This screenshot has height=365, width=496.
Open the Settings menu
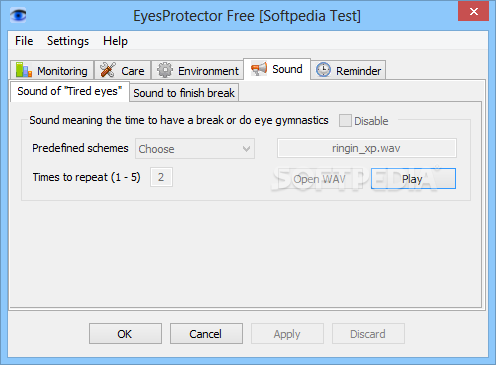[x=68, y=41]
